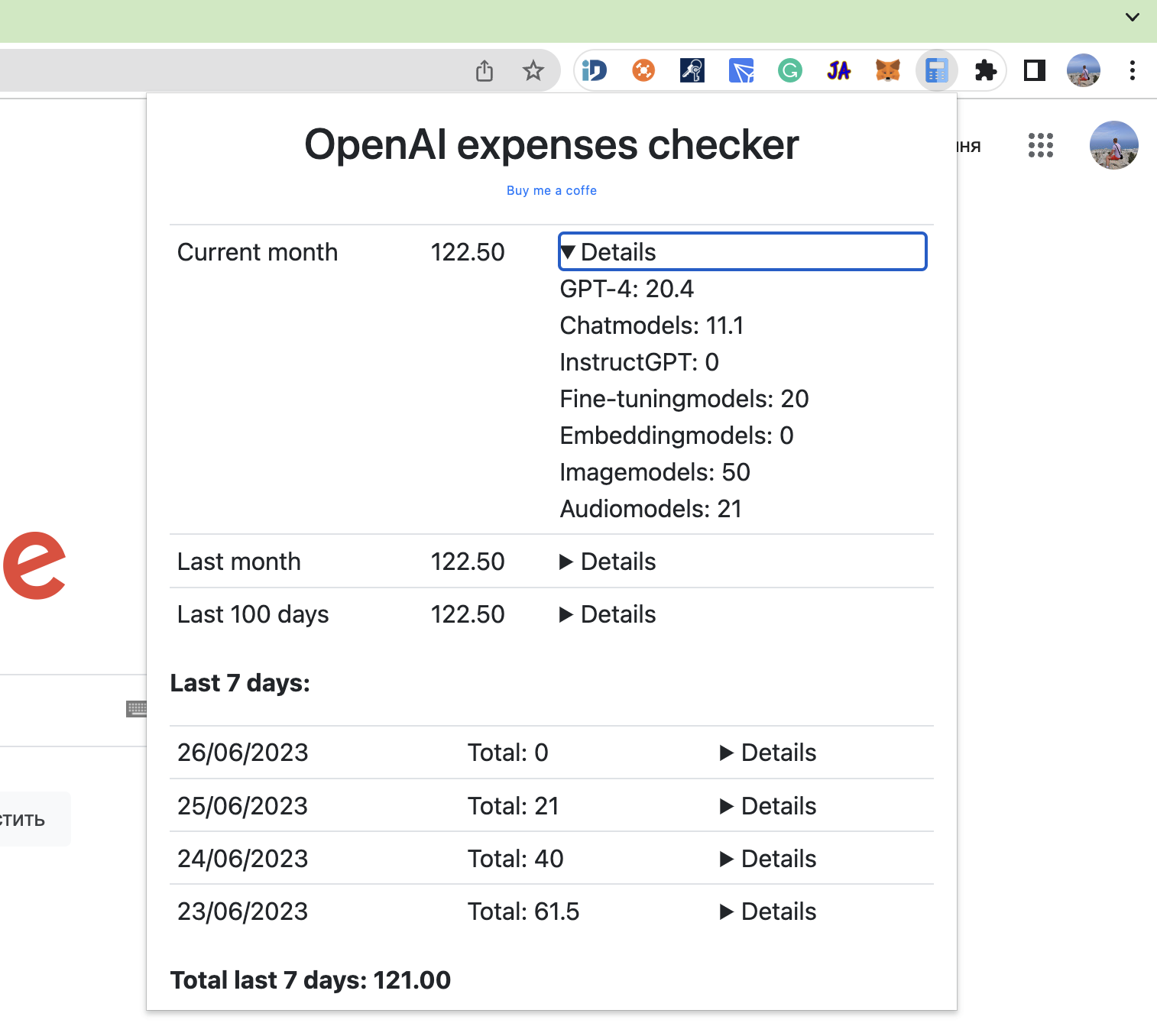Open the dark blue key extension icon

692,71
